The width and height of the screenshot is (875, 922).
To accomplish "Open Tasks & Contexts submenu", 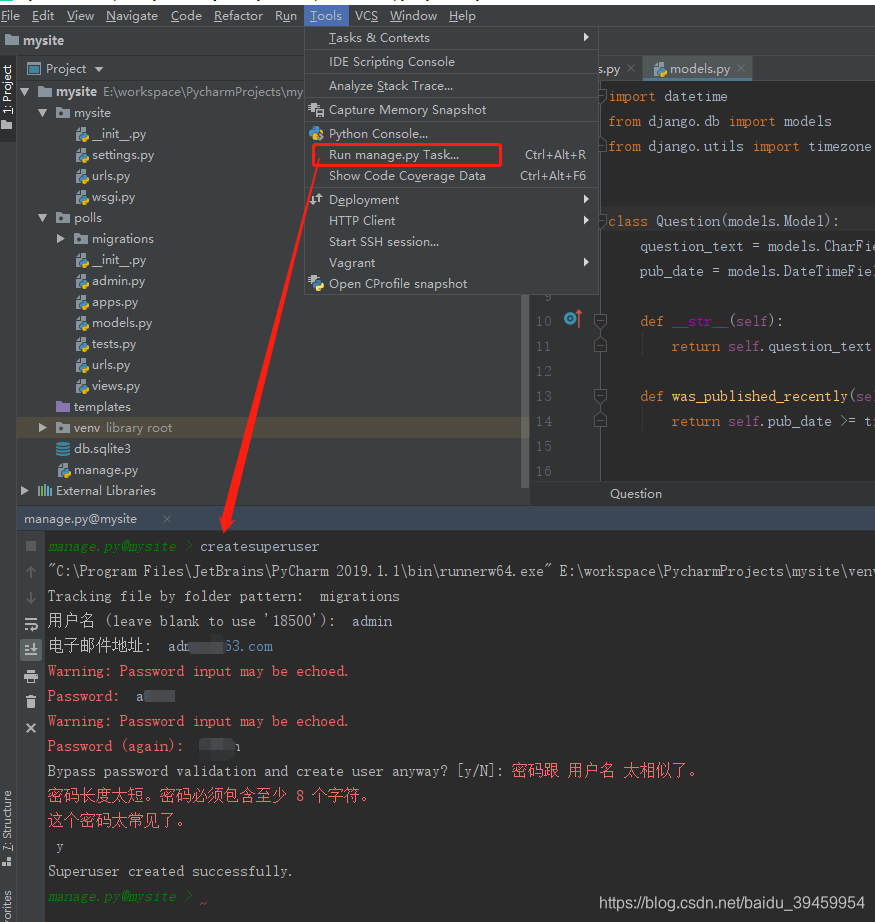I will pos(452,38).
